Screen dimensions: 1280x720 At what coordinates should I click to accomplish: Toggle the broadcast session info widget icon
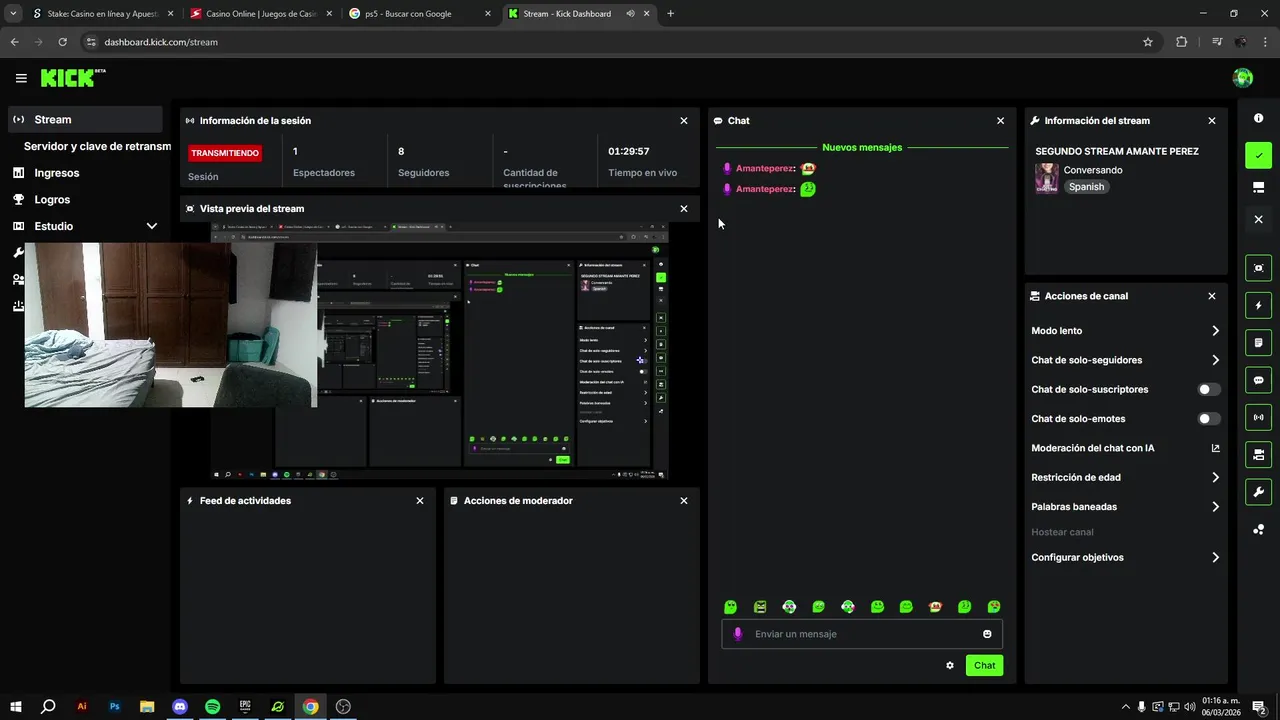(1258, 417)
